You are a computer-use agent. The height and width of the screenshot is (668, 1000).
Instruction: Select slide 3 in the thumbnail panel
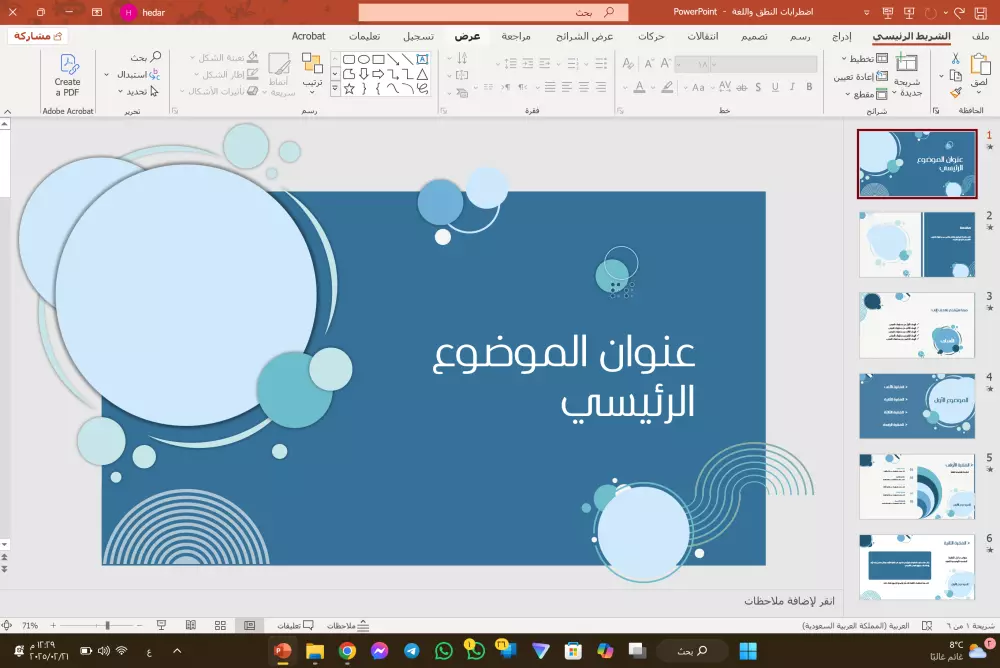point(917,325)
